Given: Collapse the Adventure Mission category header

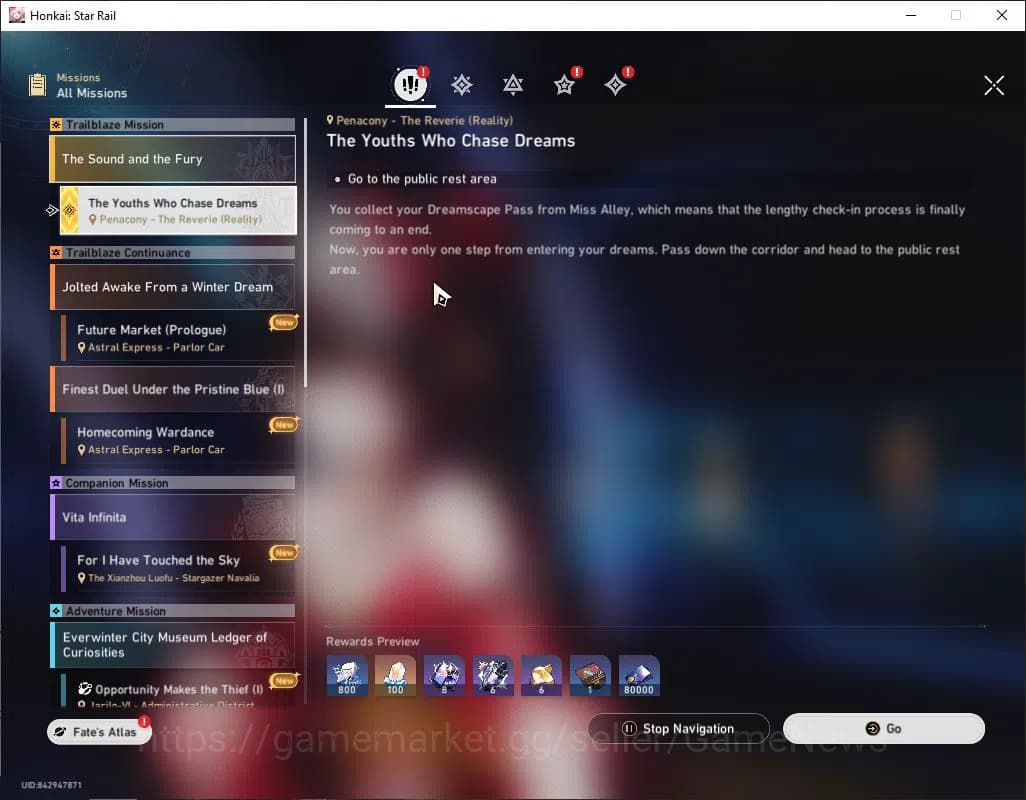Looking at the screenshot, I should pos(173,611).
